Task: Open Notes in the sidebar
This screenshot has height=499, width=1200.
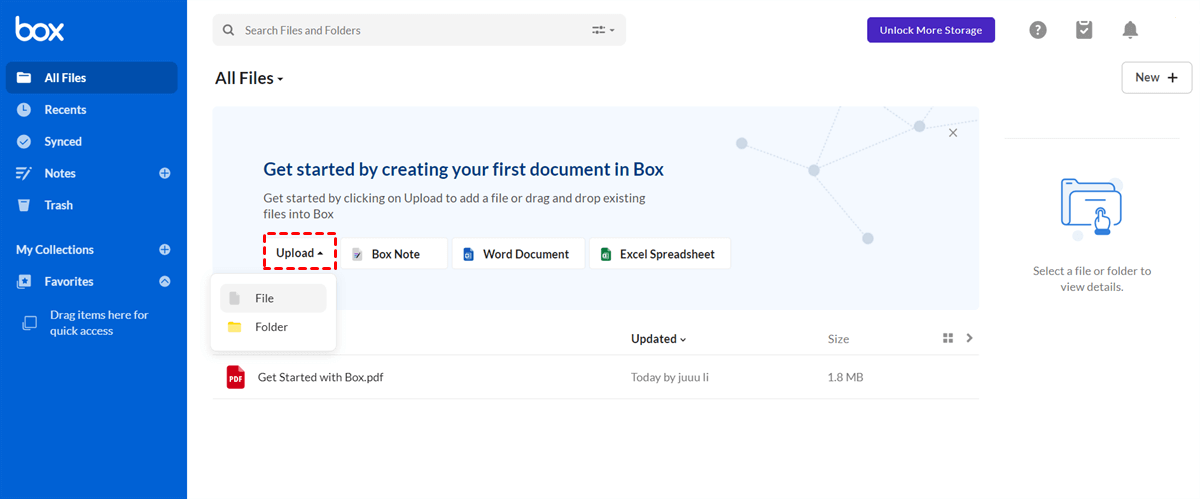Action: coord(60,173)
